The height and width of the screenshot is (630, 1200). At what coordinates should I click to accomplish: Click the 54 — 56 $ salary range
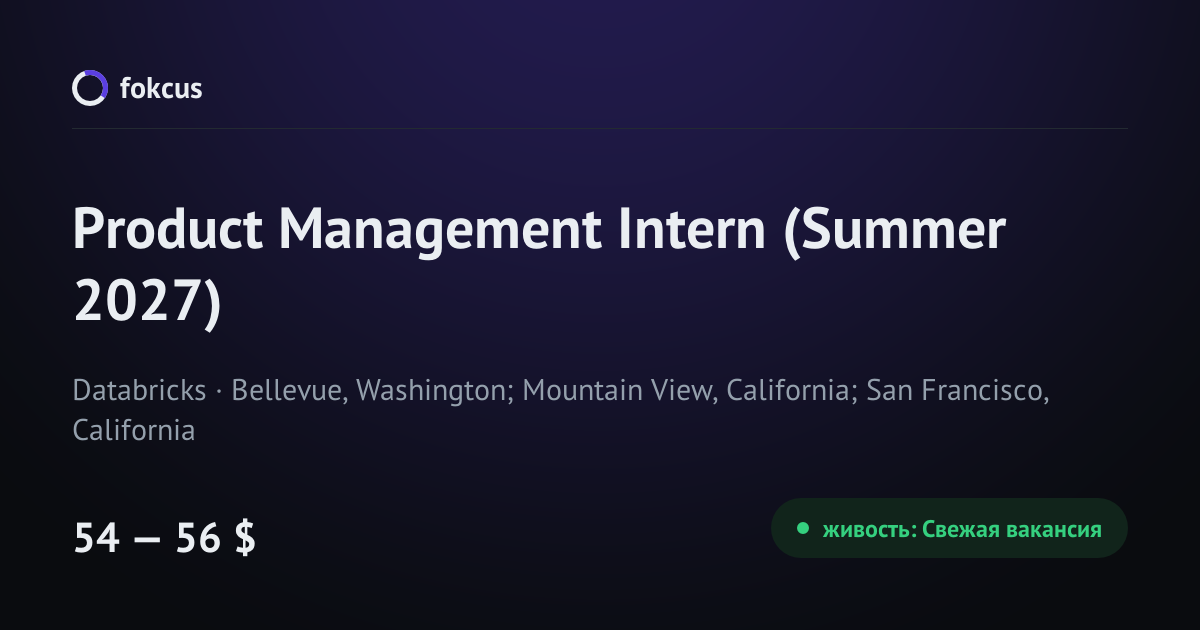tap(164, 538)
